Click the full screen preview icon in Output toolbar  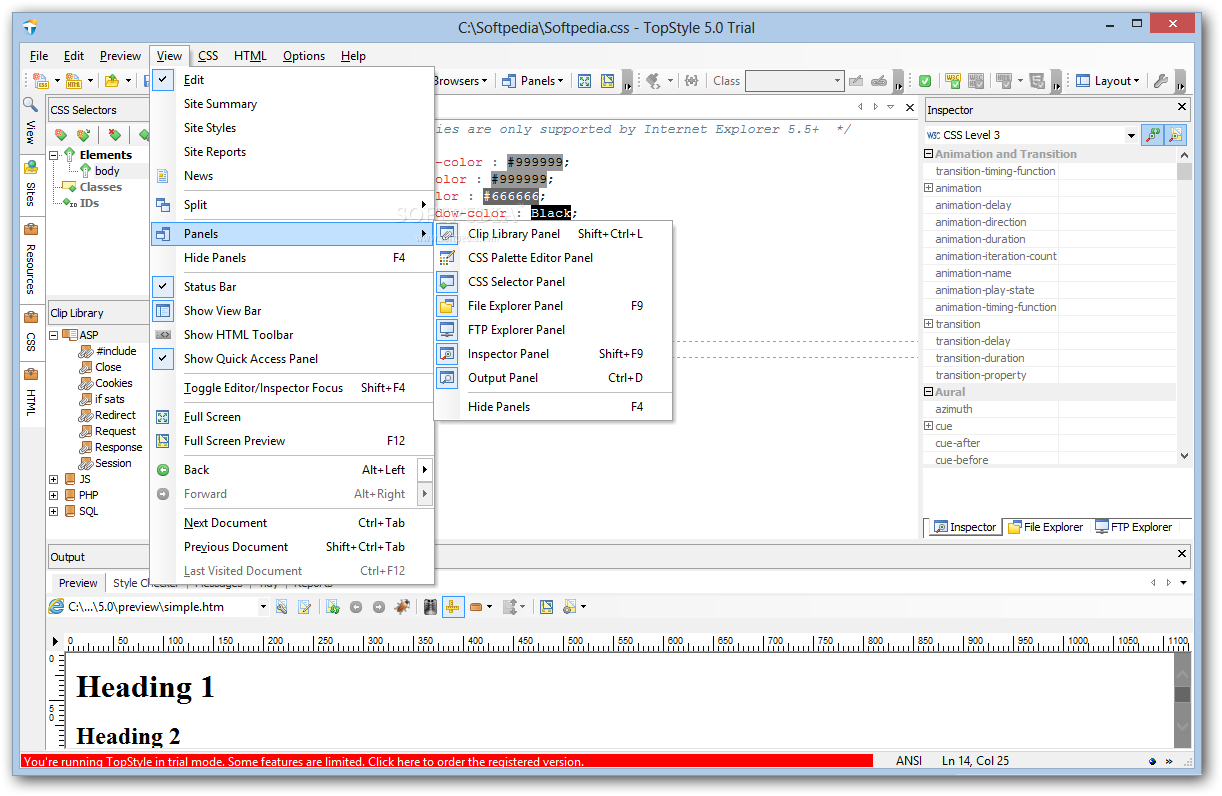[546, 606]
